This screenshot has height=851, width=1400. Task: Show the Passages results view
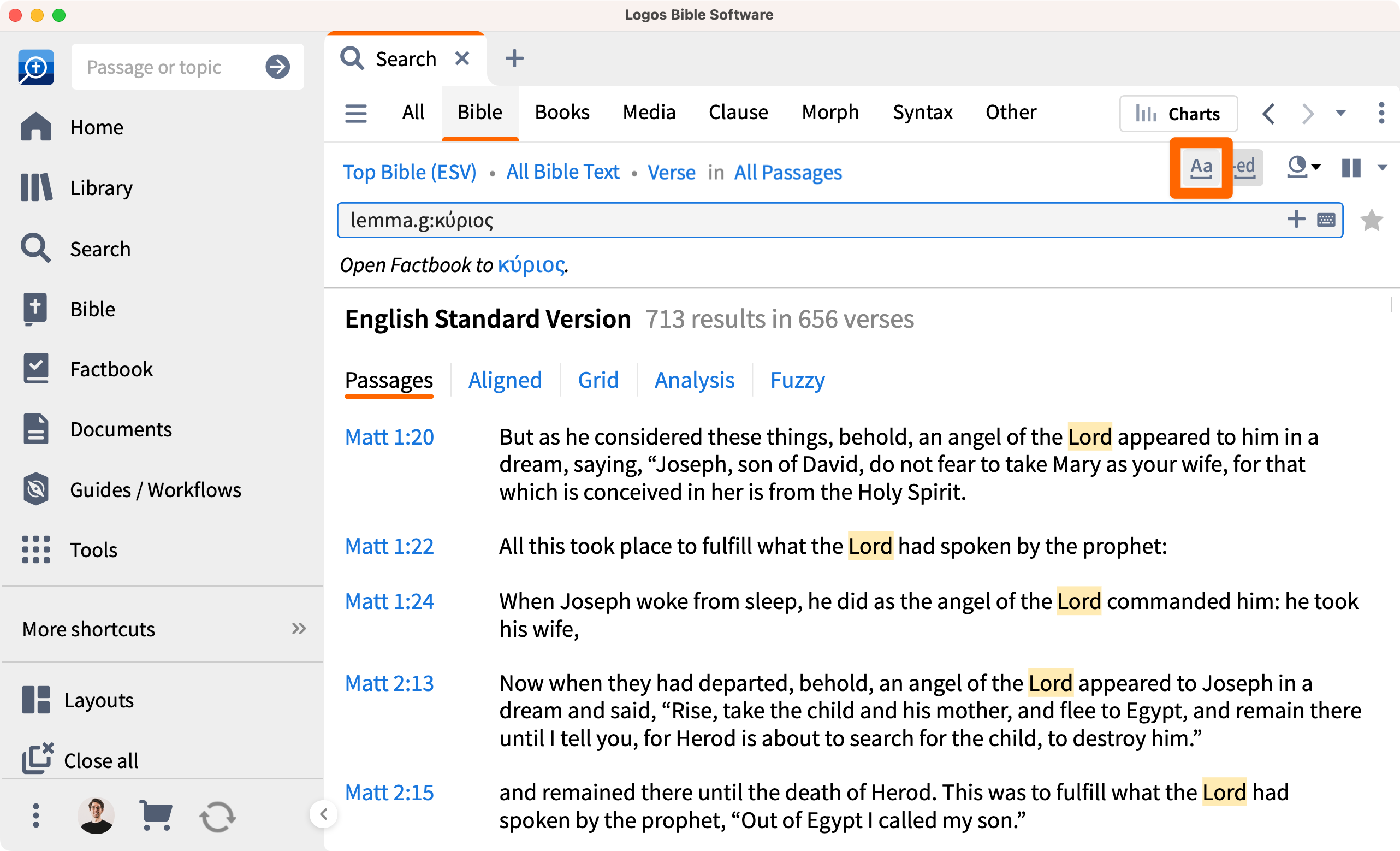coord(389,380)
